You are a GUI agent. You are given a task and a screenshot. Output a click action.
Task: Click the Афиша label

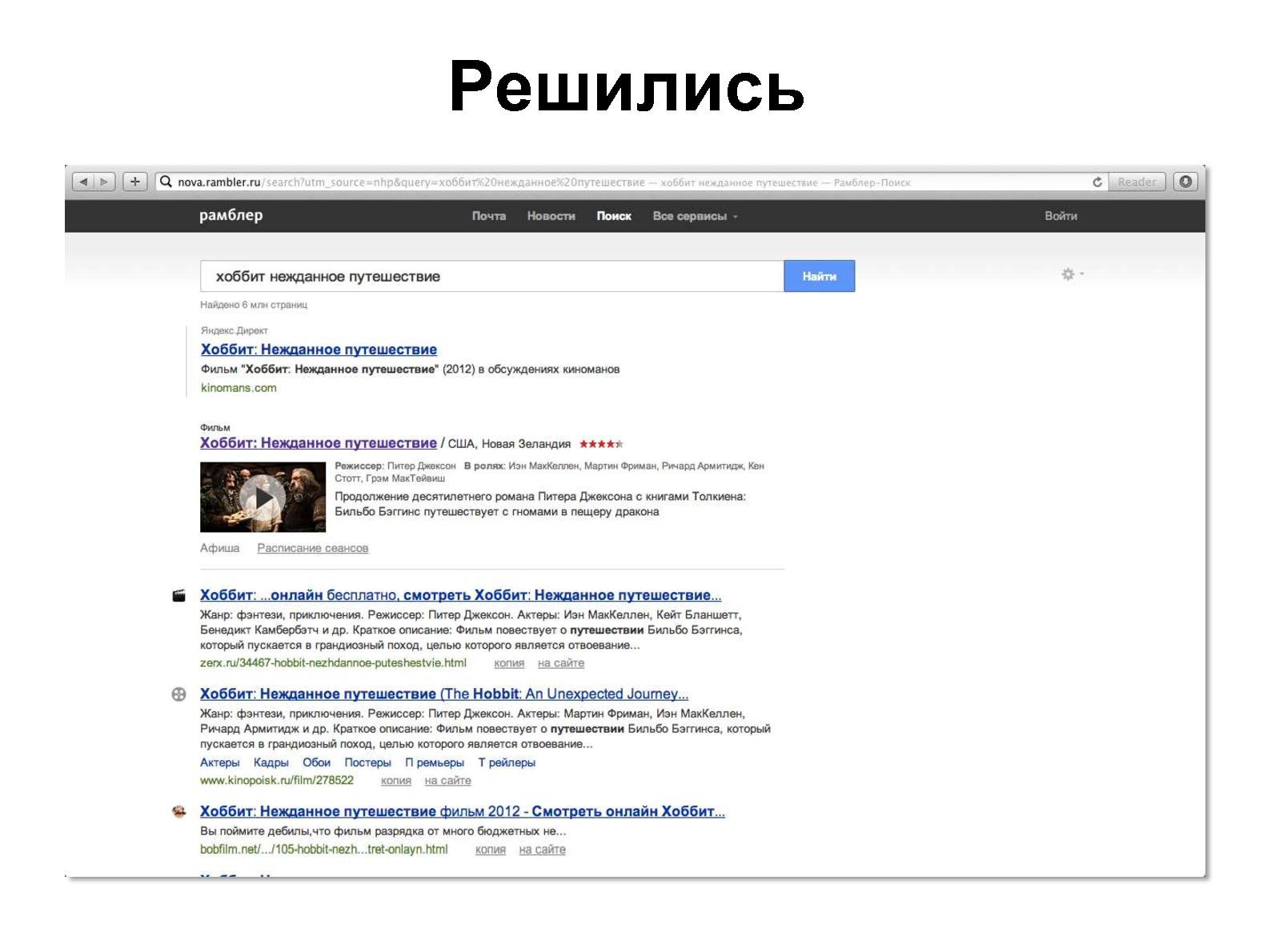click(x=219, y=548)
